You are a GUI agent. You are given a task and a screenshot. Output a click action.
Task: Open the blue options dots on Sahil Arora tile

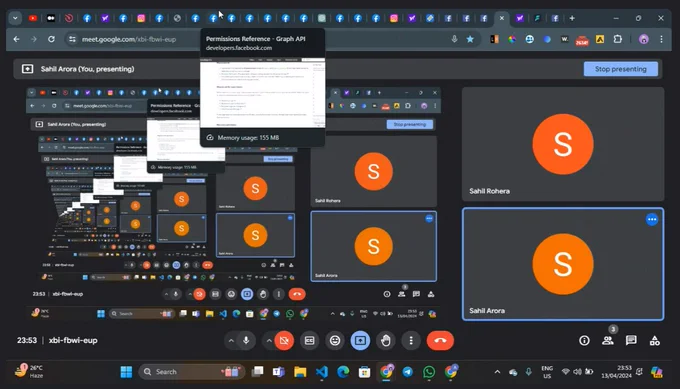coord(651,220)
